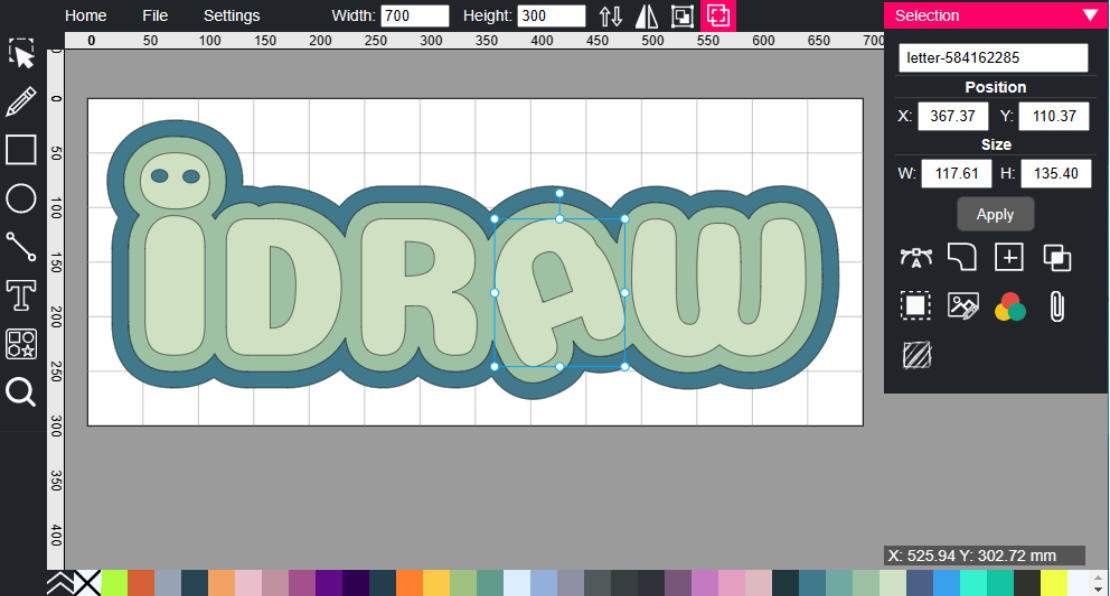Select the Pencil drawing tool
1110x596 pixels.
pos(21,100)
